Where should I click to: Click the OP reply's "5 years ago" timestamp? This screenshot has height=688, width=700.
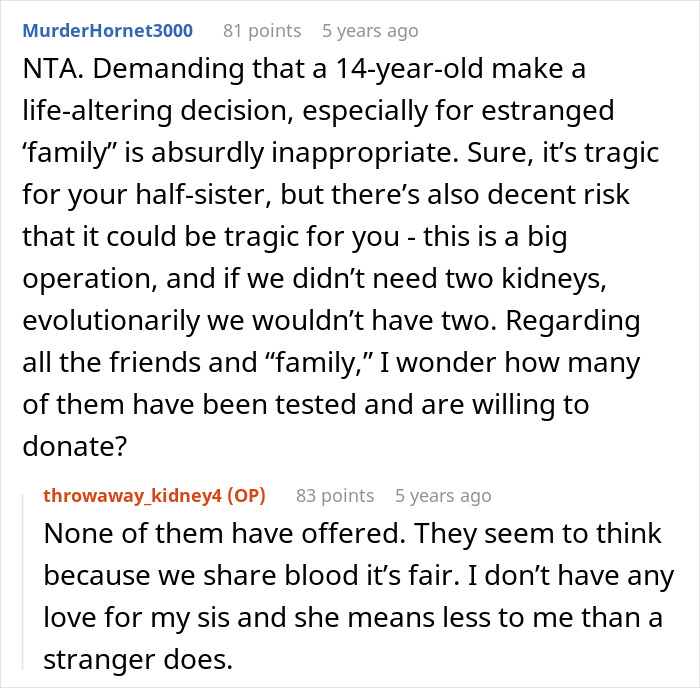[x=443, y=495]
